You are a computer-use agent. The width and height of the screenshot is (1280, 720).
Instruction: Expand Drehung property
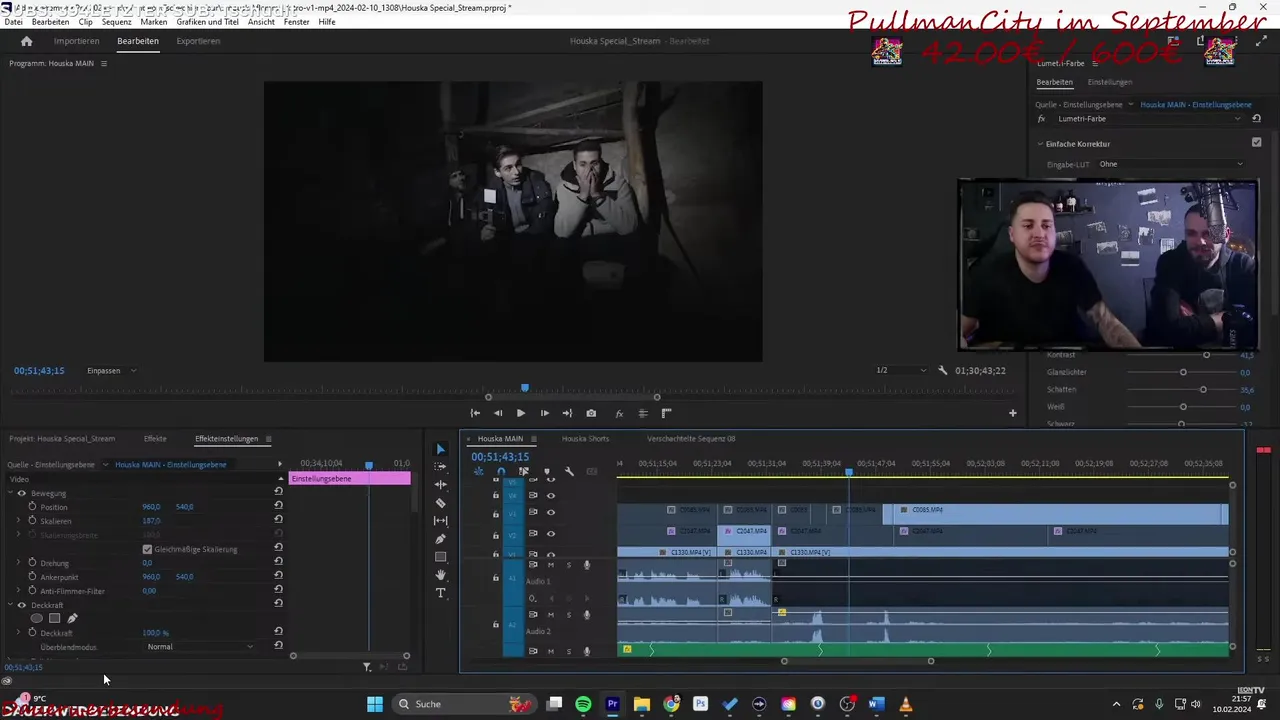click(x=18, y=563)
